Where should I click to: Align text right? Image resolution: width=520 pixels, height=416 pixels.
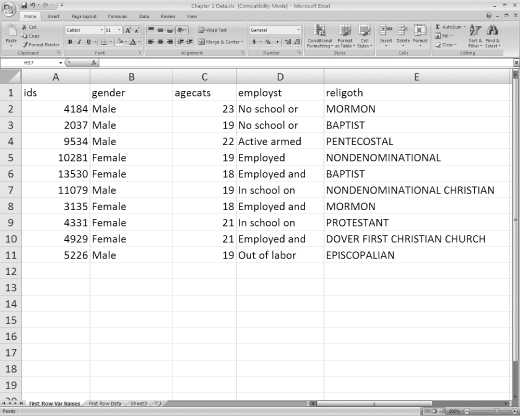[x=170, y=42]
